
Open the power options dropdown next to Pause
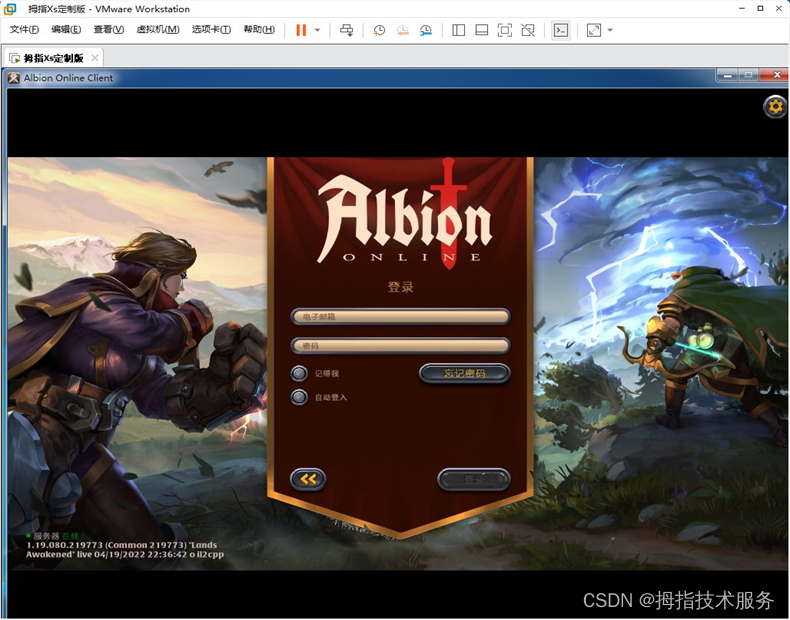(x=317, y=30)
